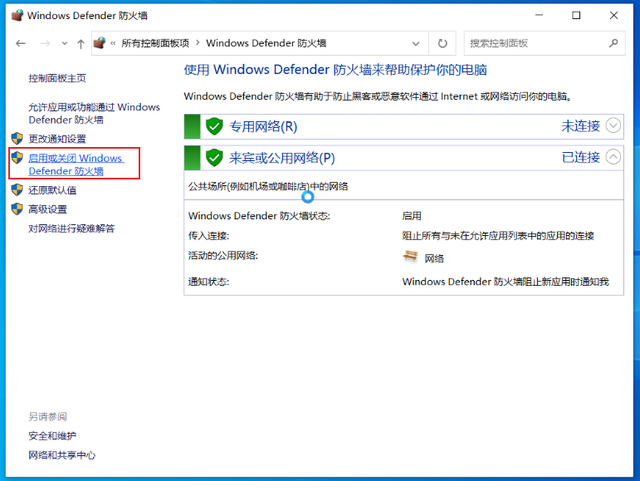Open 高级设置 link
This screenshot has height=481, width=640.
point(47,209)
